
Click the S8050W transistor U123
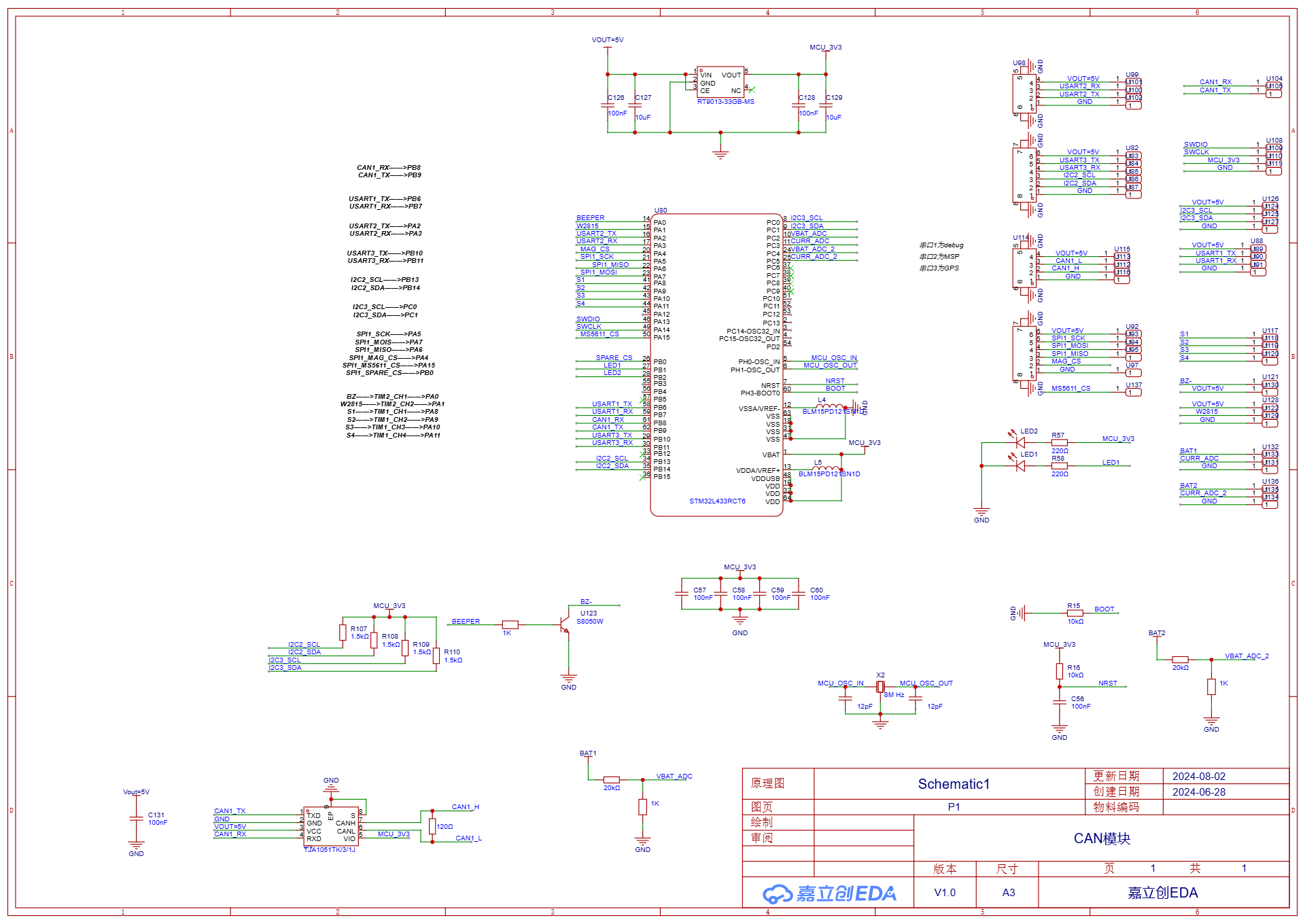click(564, 624)
